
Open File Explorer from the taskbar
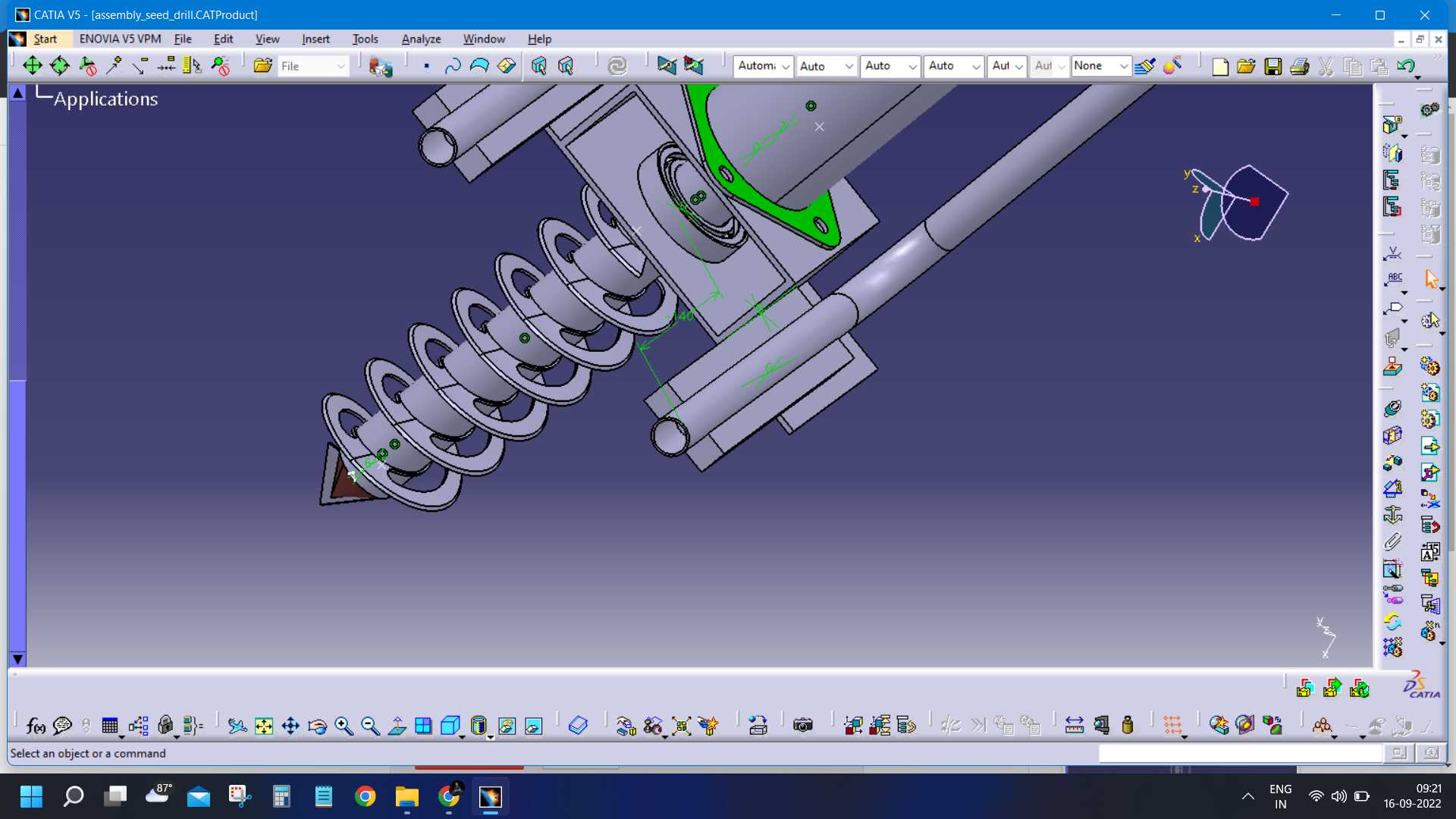[x=407, y=796]
